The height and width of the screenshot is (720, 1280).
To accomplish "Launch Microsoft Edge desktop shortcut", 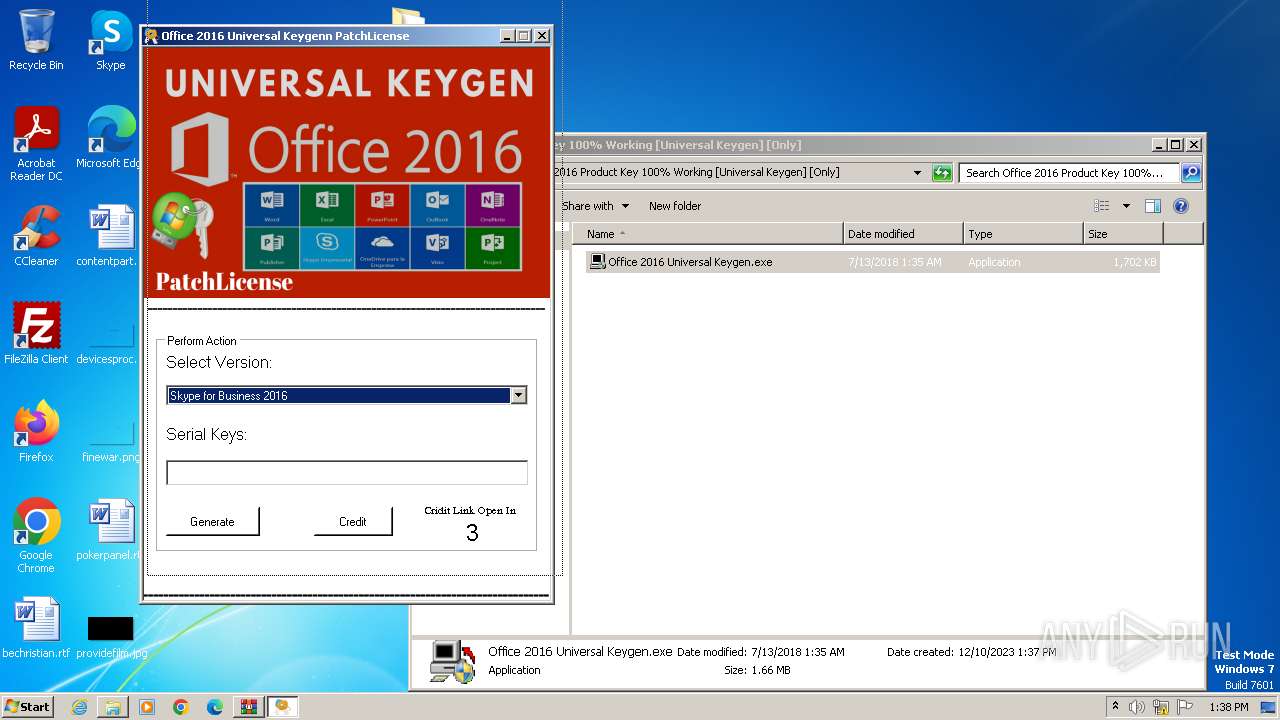I will (110, 138).
